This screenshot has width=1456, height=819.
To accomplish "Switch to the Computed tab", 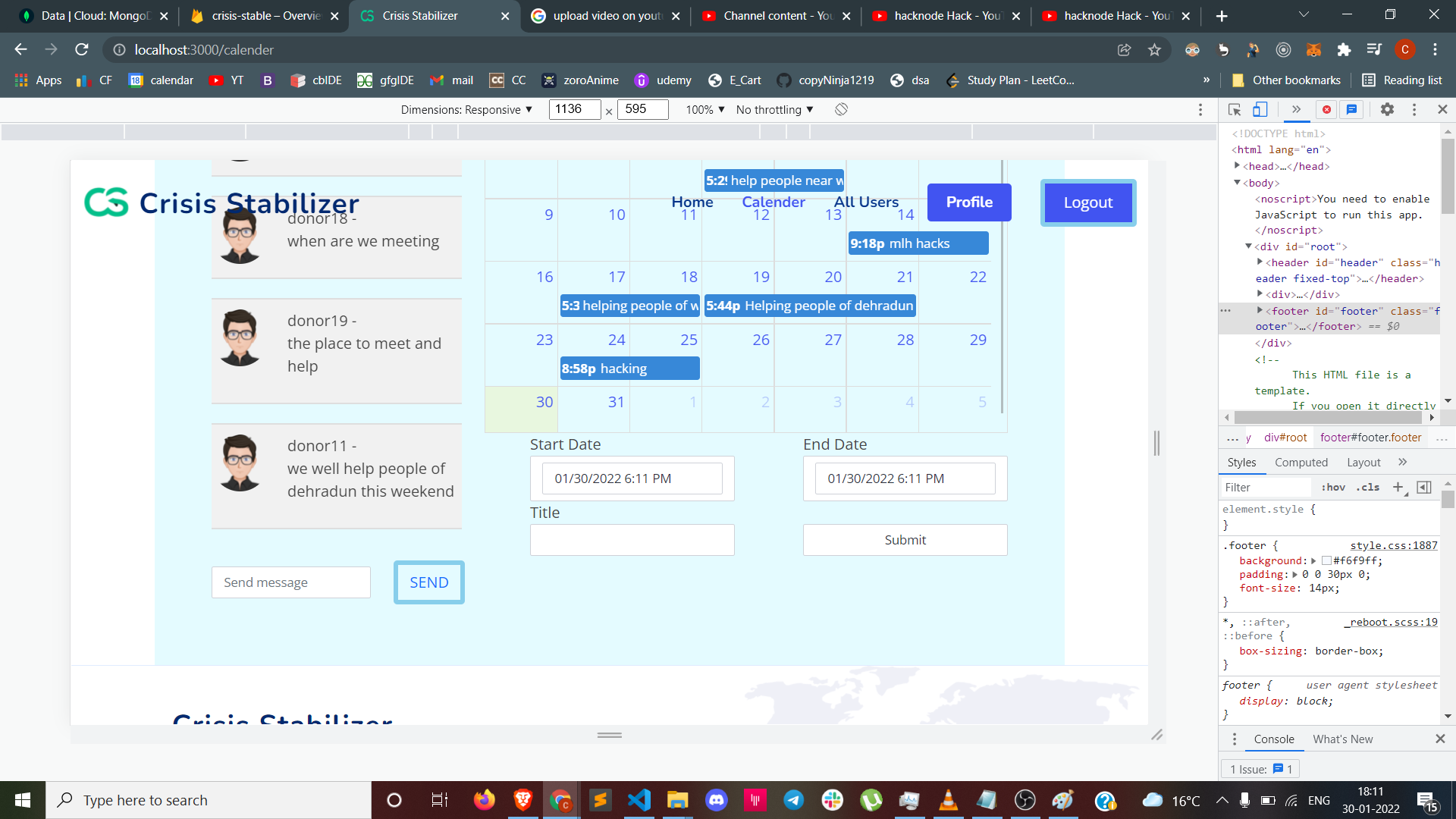I will (x=1301, y=463).
